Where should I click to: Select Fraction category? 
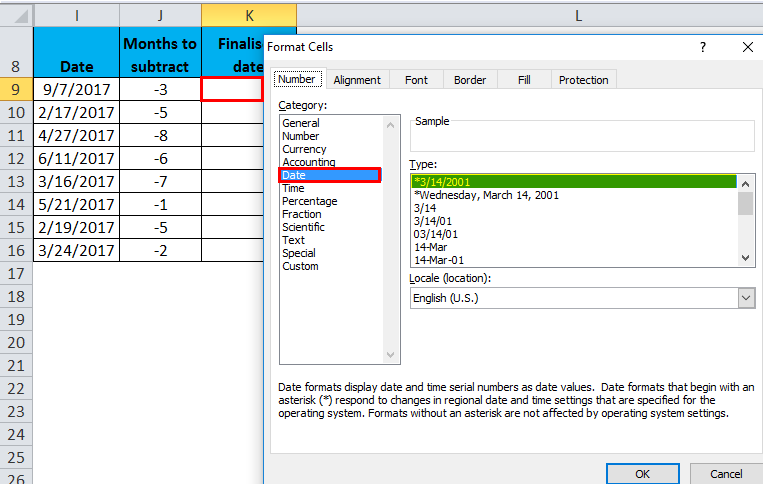click(302, 214)
